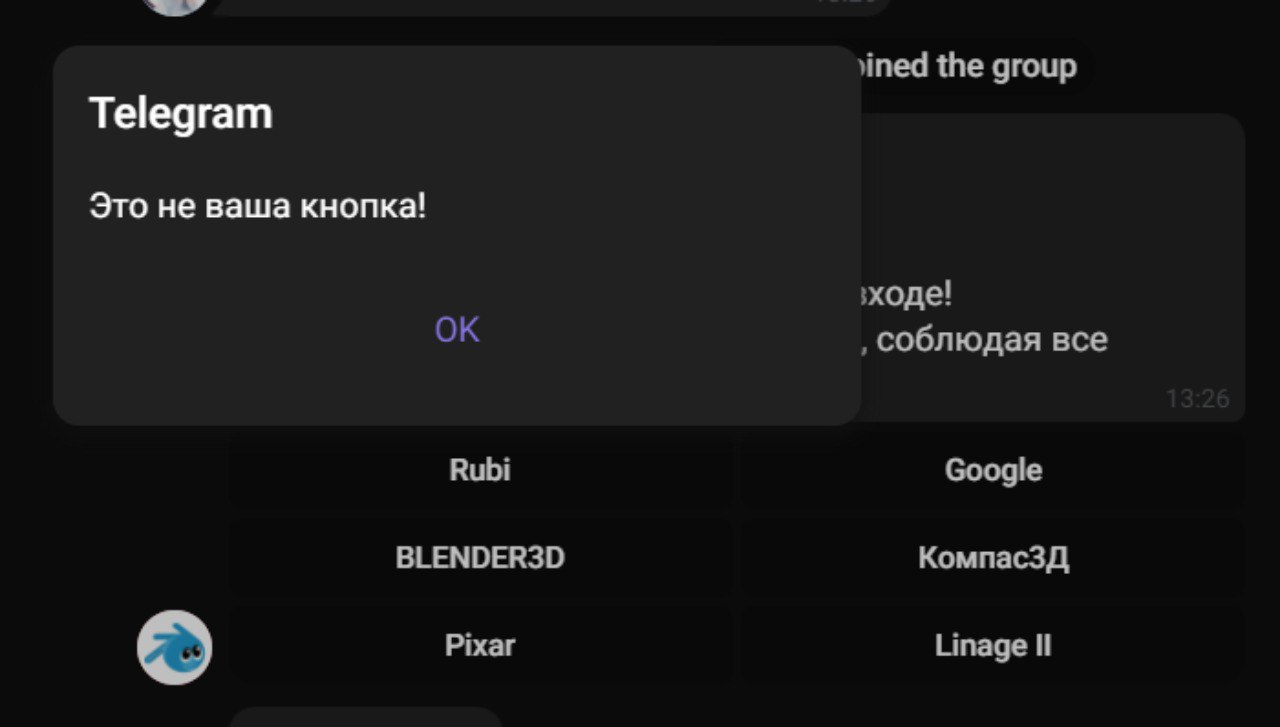The height and width of the screenshot is (727, 1280).
Task: Click the partial message bubble below Pixar
Action: point(365,717)
